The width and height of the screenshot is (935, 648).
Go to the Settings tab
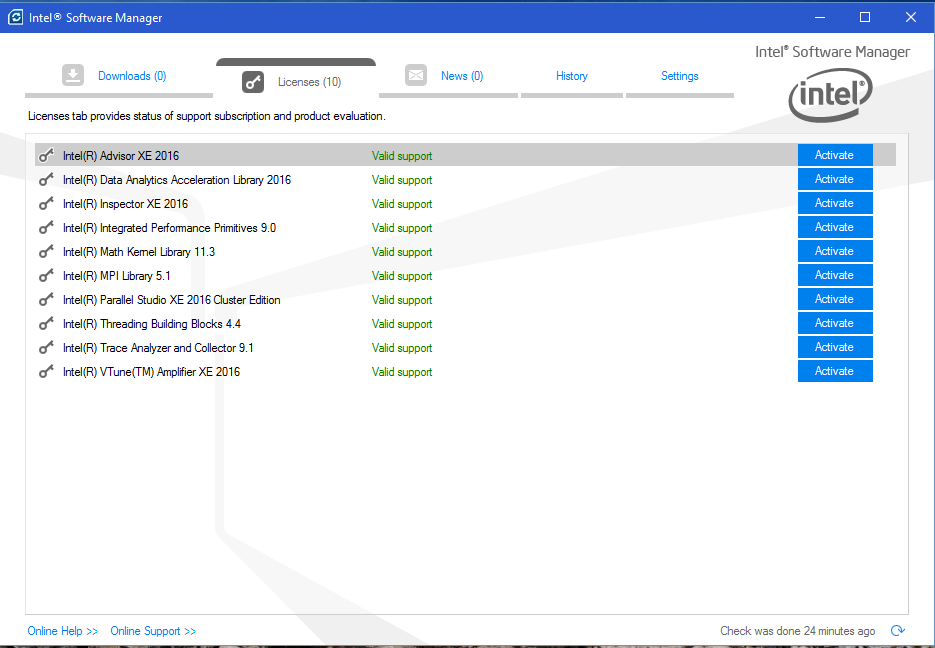pyautogui.click(x=680, y=76)
